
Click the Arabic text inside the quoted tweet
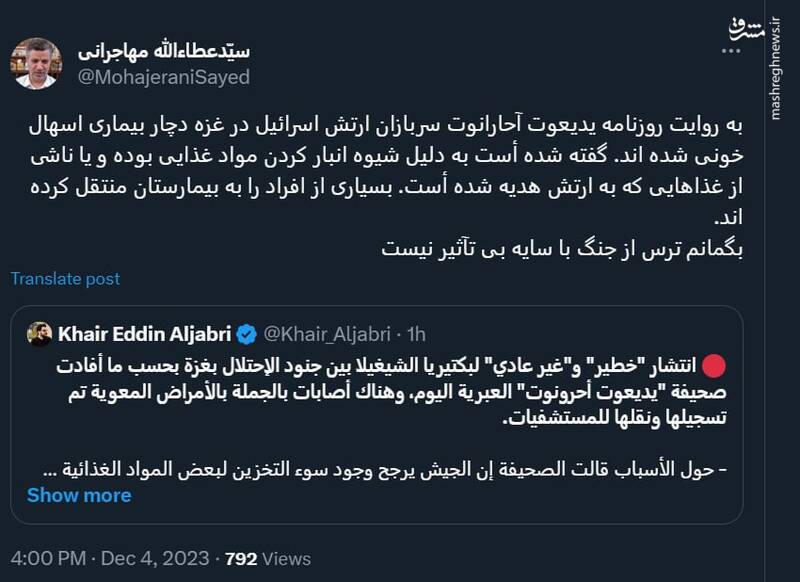tap(400, 390)
